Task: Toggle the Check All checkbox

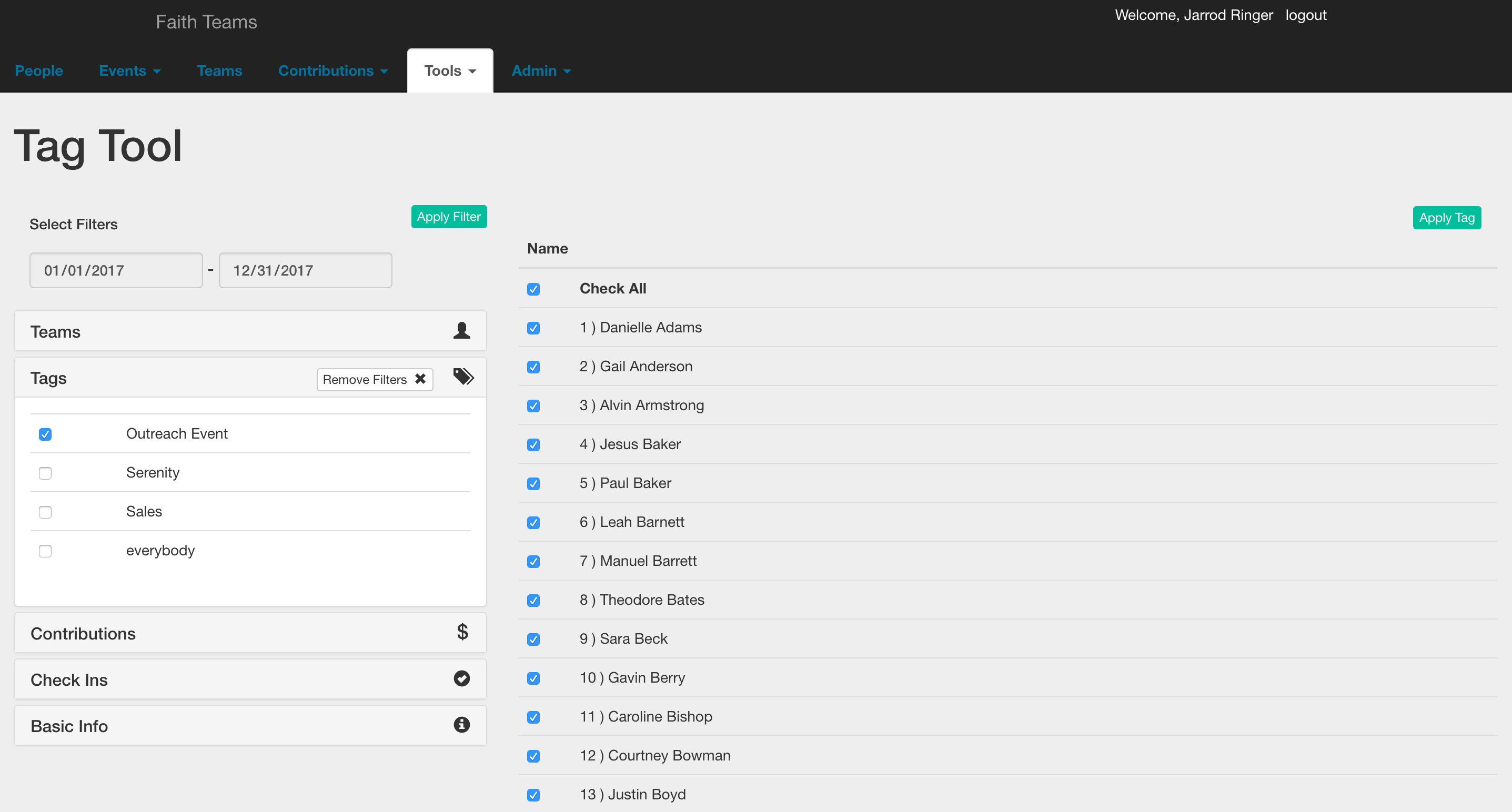Action: click(x=533, y=289)
